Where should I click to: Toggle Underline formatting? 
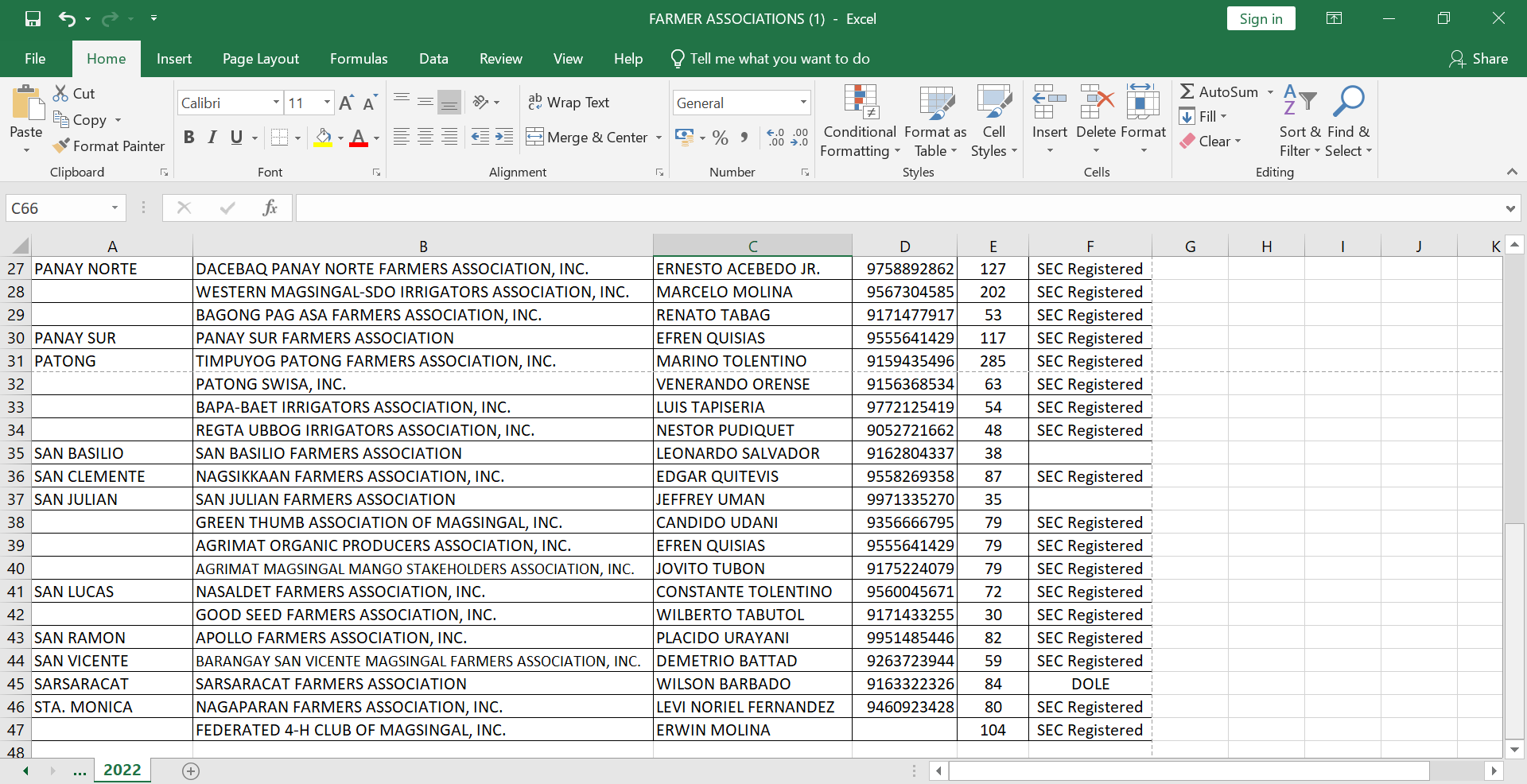pyautogui.click(x=236, y=138)
